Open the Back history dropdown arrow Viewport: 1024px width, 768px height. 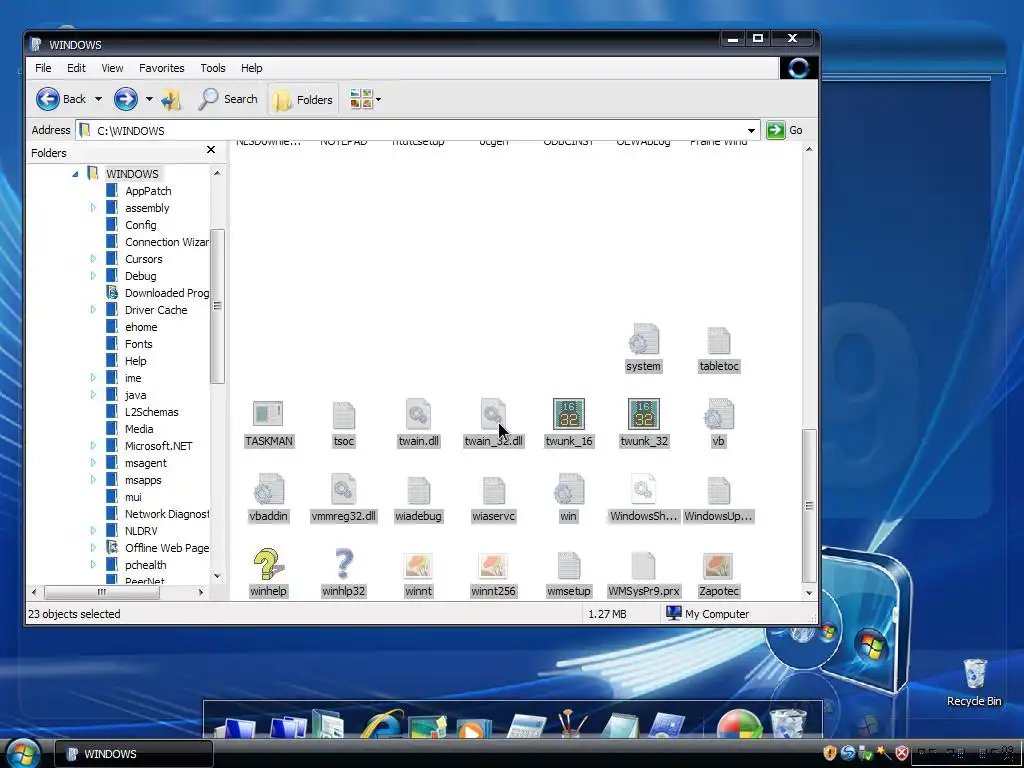pyautogui.click(x=98, y=99)
